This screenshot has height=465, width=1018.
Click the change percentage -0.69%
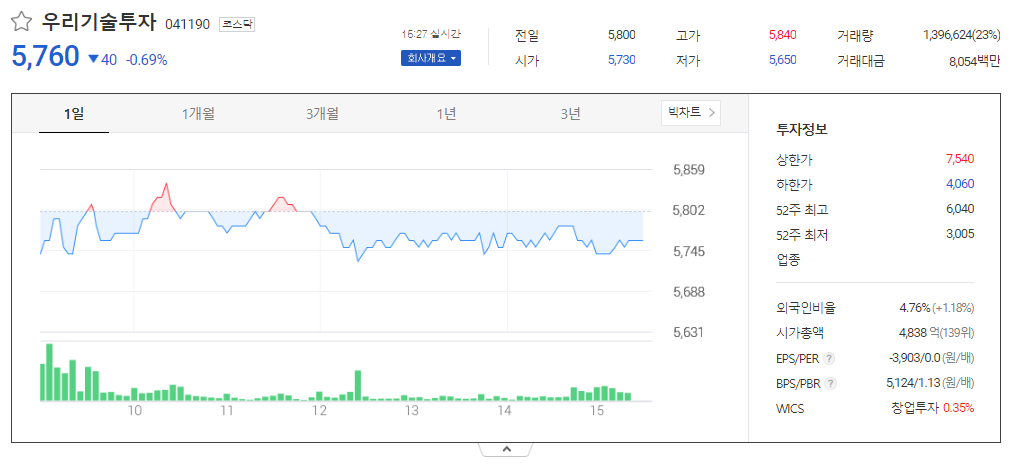pyautogui.click(x=146, y=60)
